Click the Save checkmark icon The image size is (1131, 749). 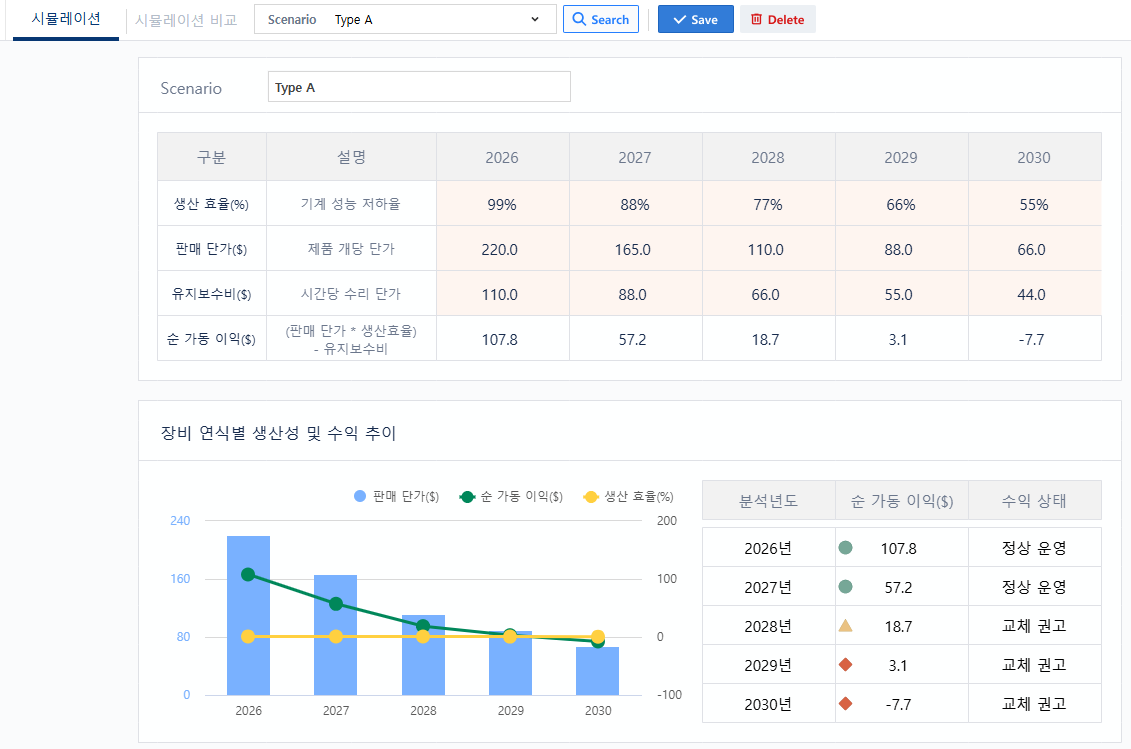tap(679, 19)
